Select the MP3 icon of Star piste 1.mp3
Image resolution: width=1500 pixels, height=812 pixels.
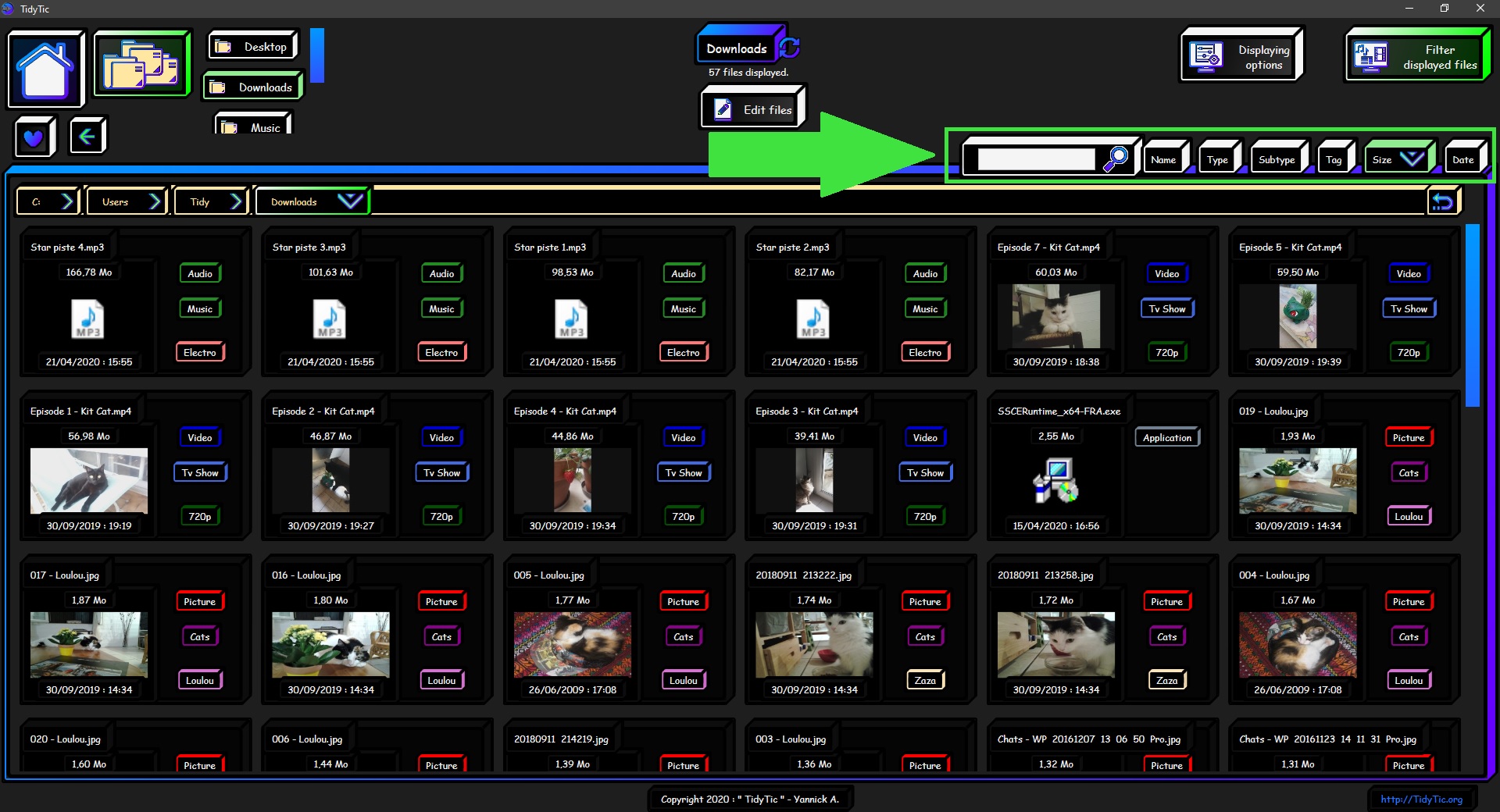[571, 319]
